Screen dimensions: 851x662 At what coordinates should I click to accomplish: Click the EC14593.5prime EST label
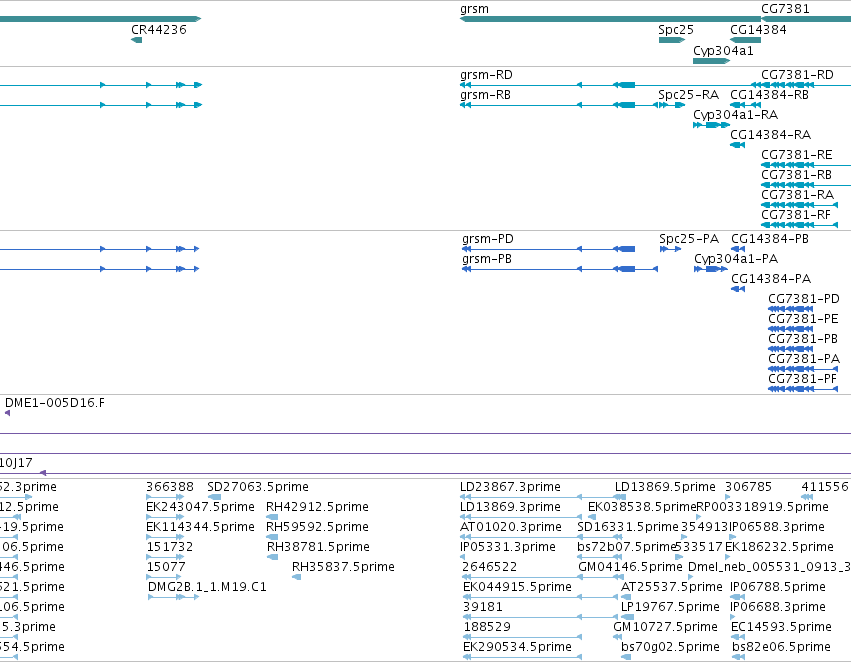pos(782,627)
